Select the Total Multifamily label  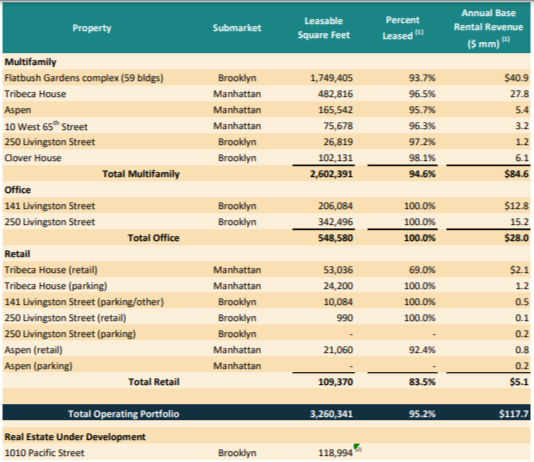coord(141,174)
